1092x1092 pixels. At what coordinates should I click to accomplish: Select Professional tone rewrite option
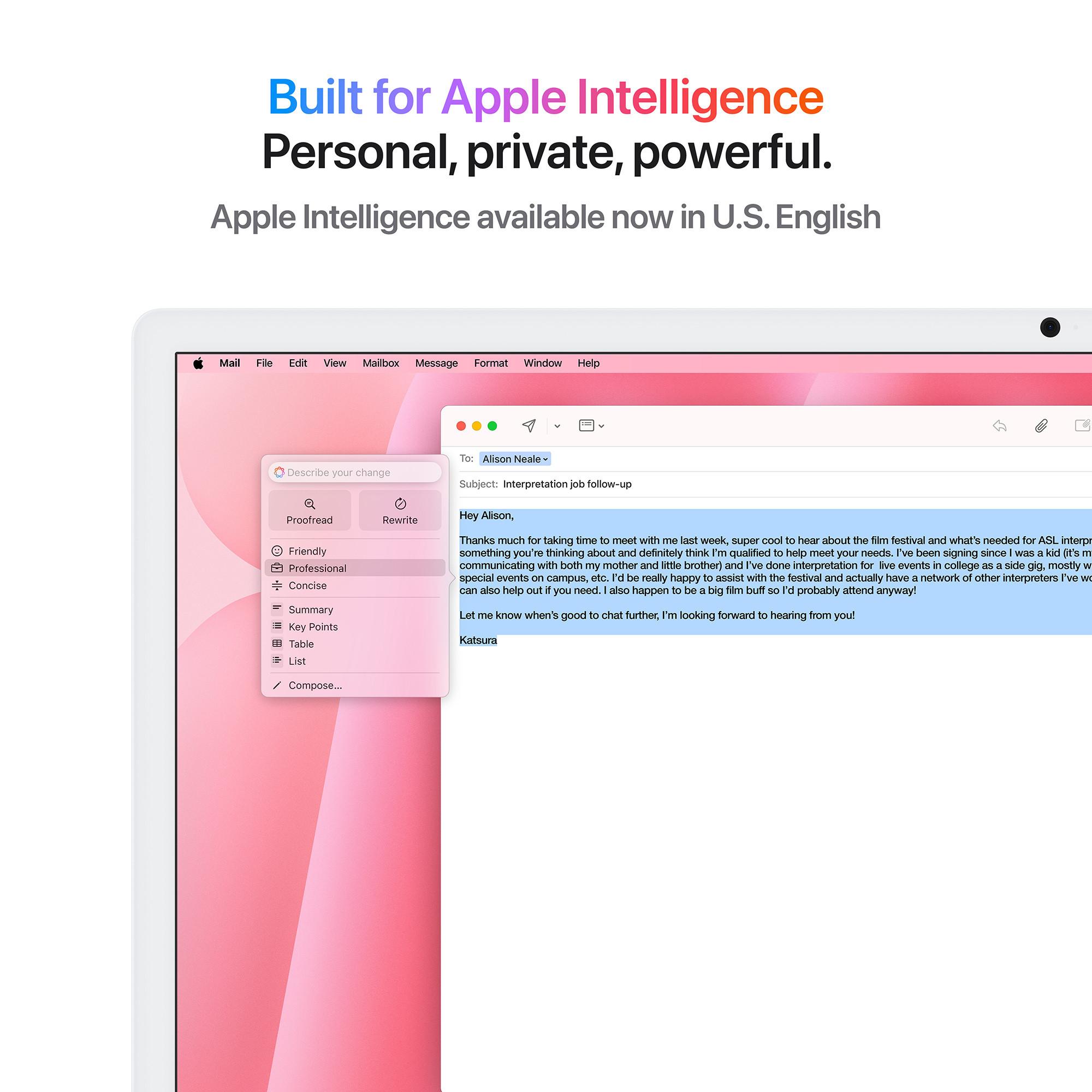pyautogui.click(x=316, y=567)
